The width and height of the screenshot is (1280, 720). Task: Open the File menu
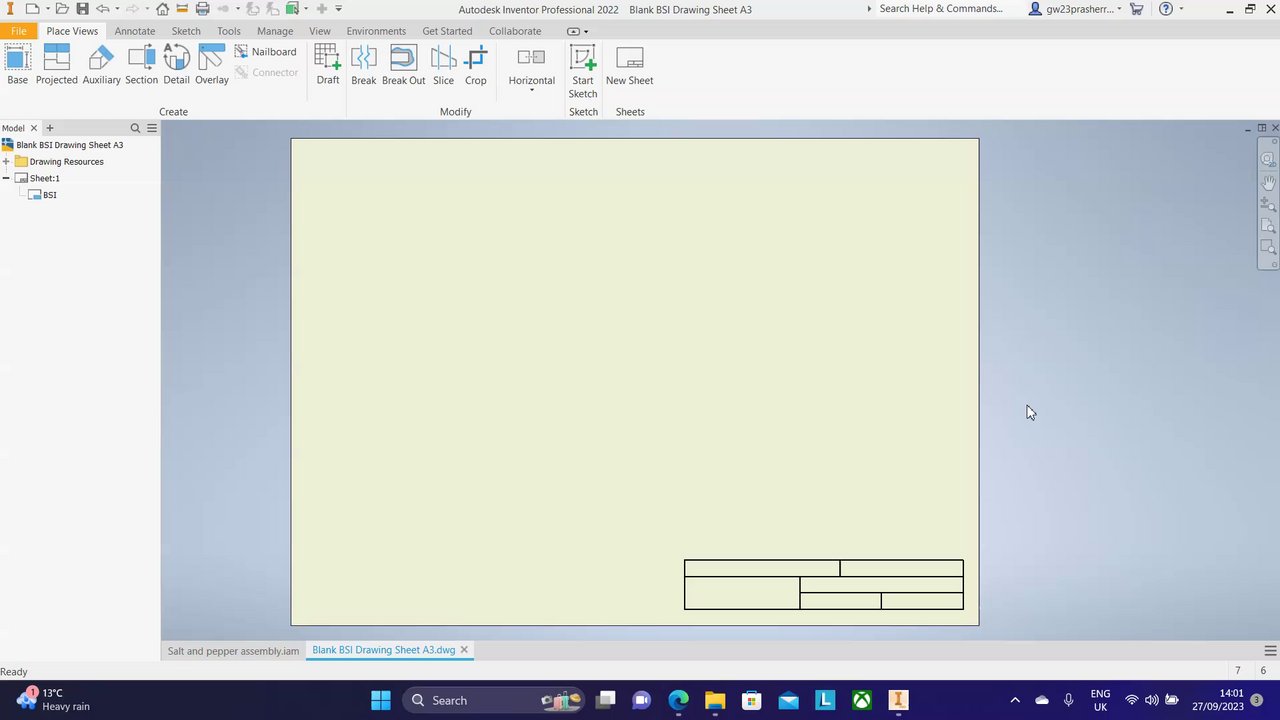18,31
